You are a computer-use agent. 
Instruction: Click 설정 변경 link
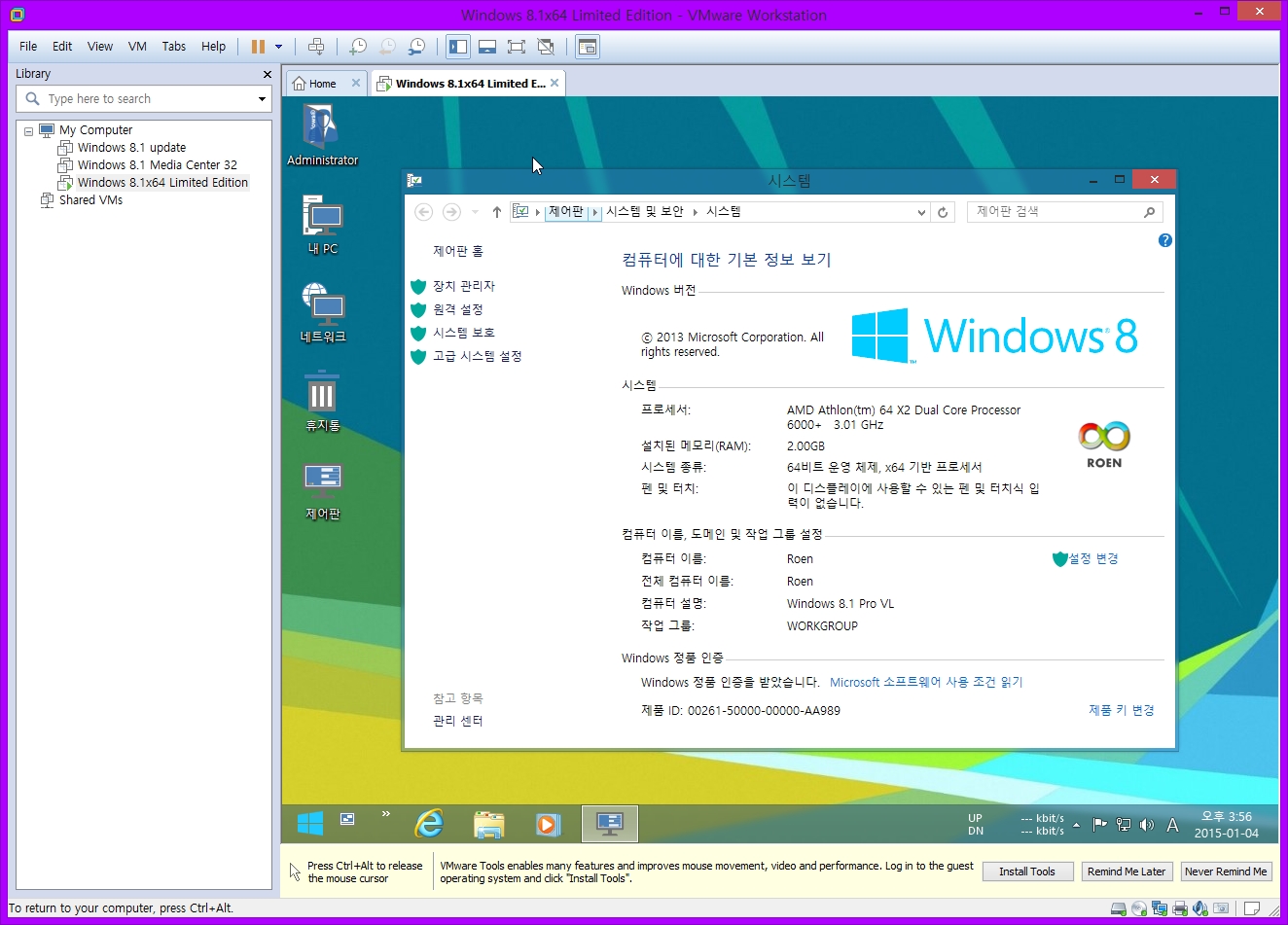(x=1093, y=558)
